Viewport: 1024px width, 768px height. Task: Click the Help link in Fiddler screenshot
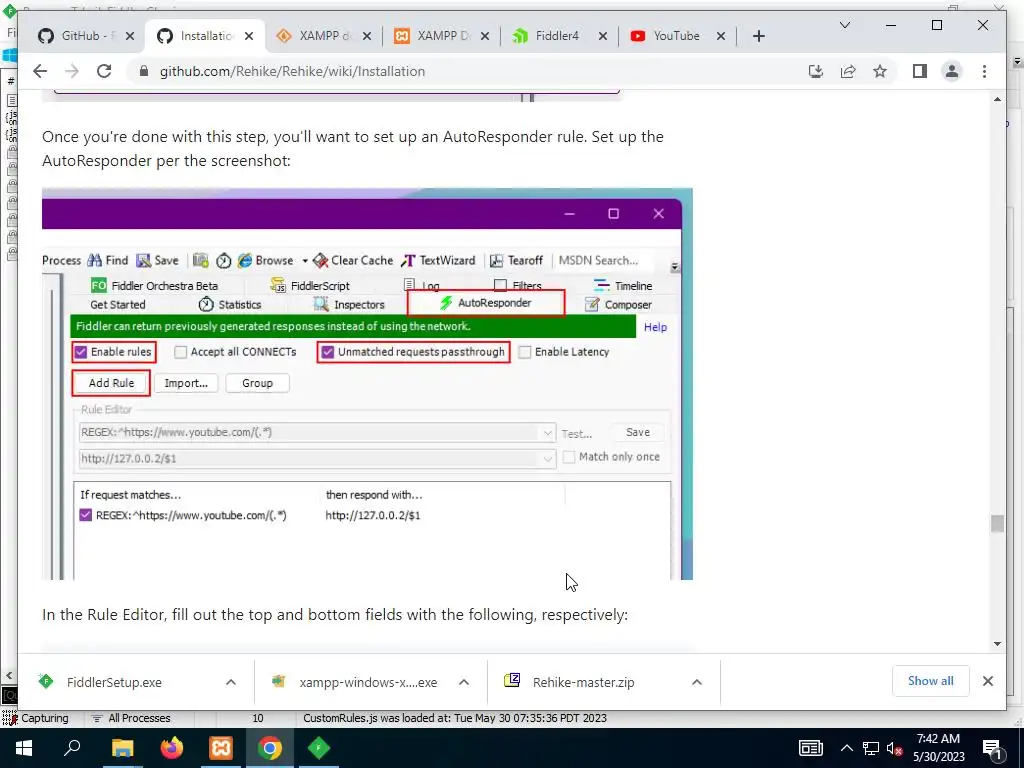tap(655, 327)
